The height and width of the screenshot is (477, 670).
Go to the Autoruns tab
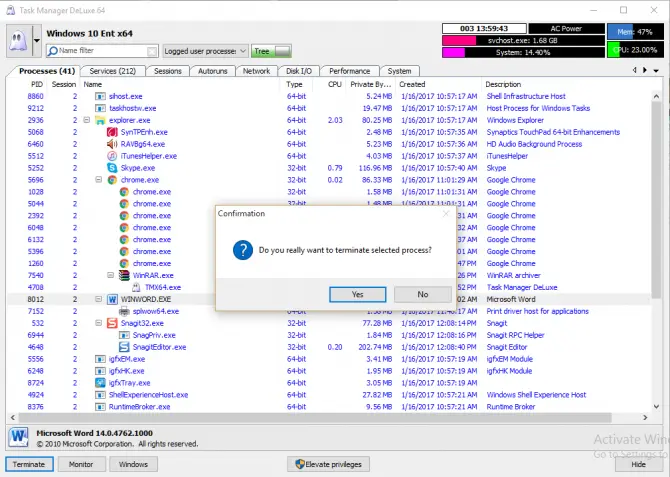pyautogui.click(x=212, y=71)
